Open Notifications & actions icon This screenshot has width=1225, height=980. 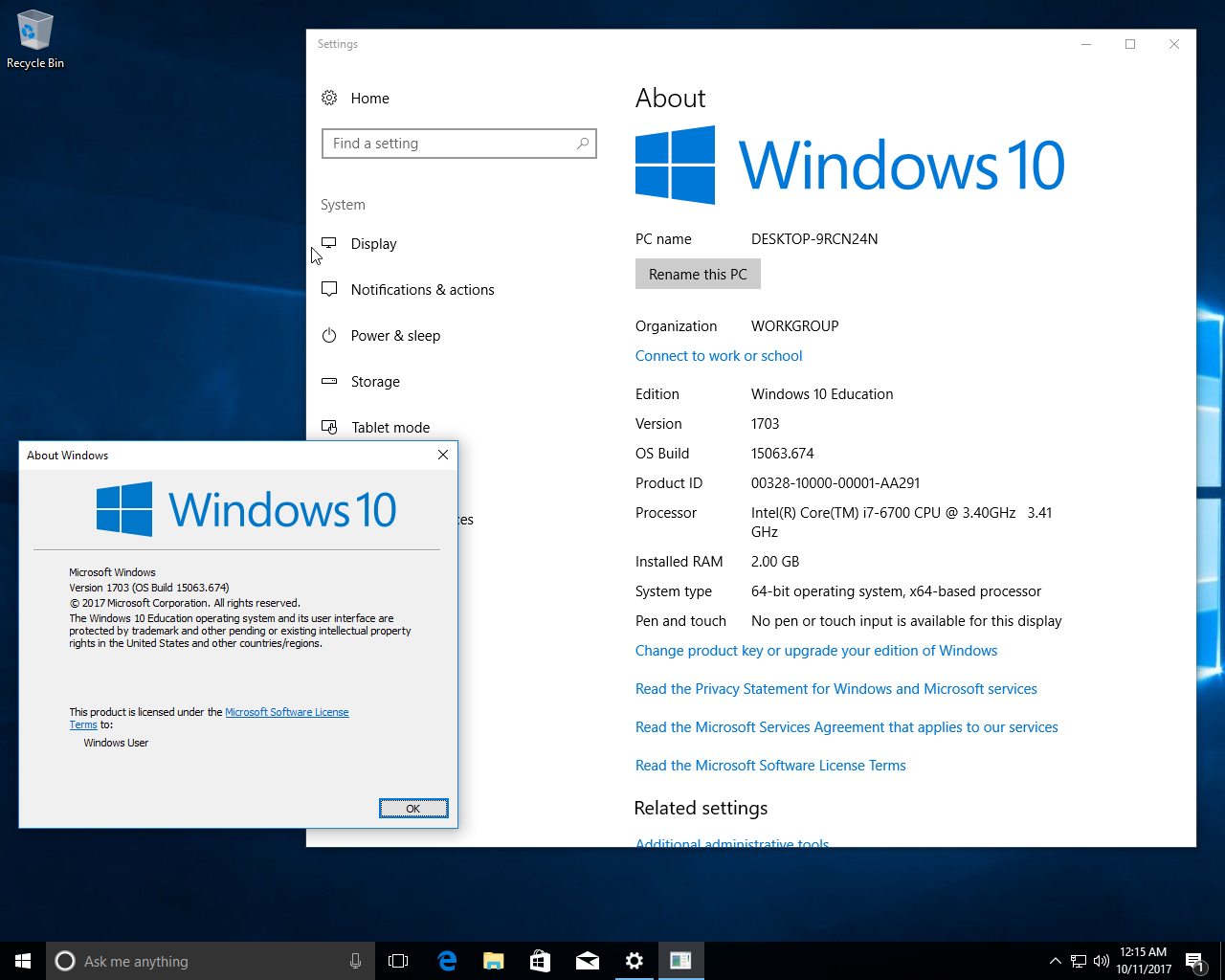329,289
